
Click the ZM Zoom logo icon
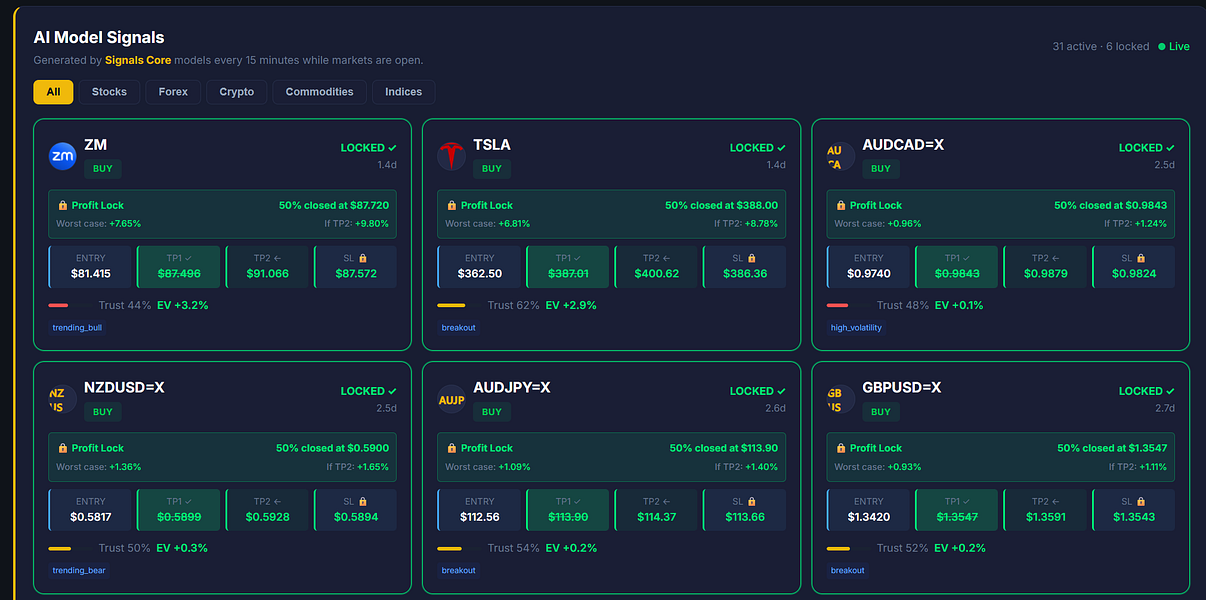coord(63,157)
